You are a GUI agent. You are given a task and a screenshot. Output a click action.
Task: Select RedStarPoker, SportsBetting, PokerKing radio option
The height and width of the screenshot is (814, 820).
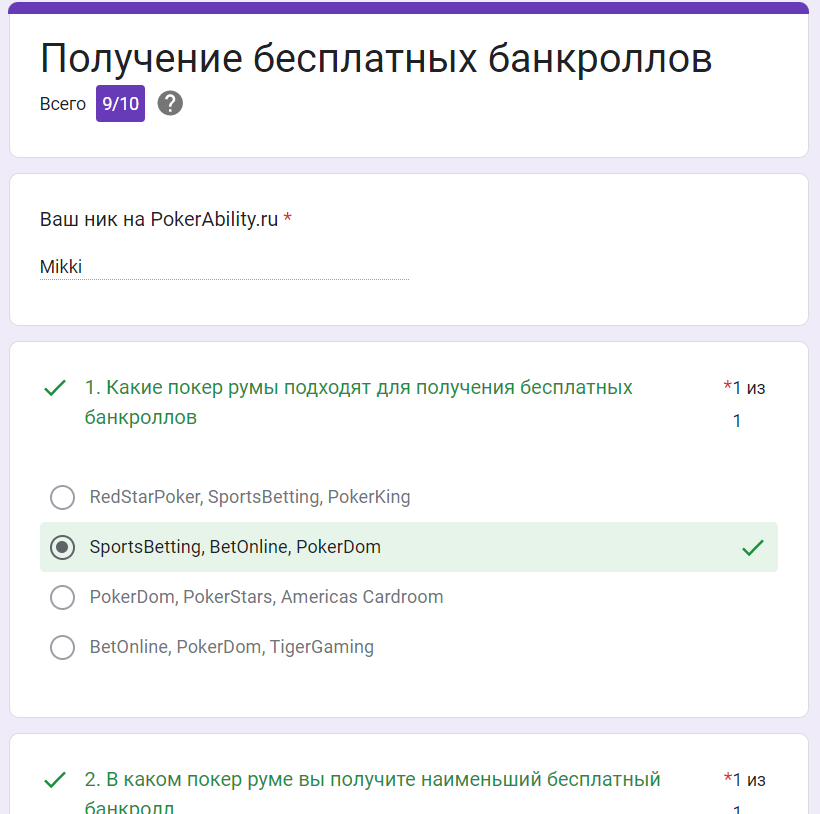(62, 497)
